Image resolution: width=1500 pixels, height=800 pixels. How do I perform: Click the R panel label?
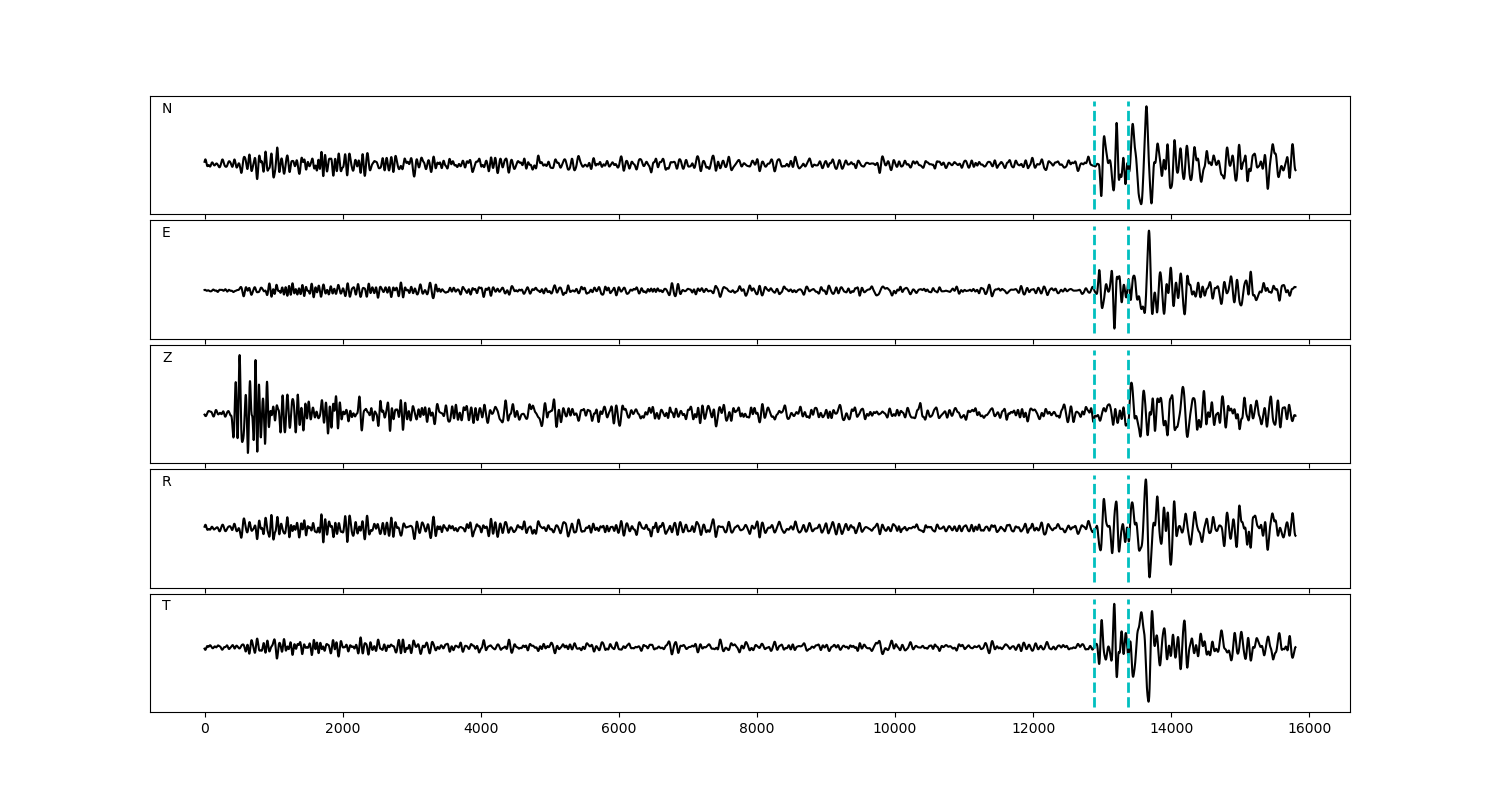click(x=167, y=482)
